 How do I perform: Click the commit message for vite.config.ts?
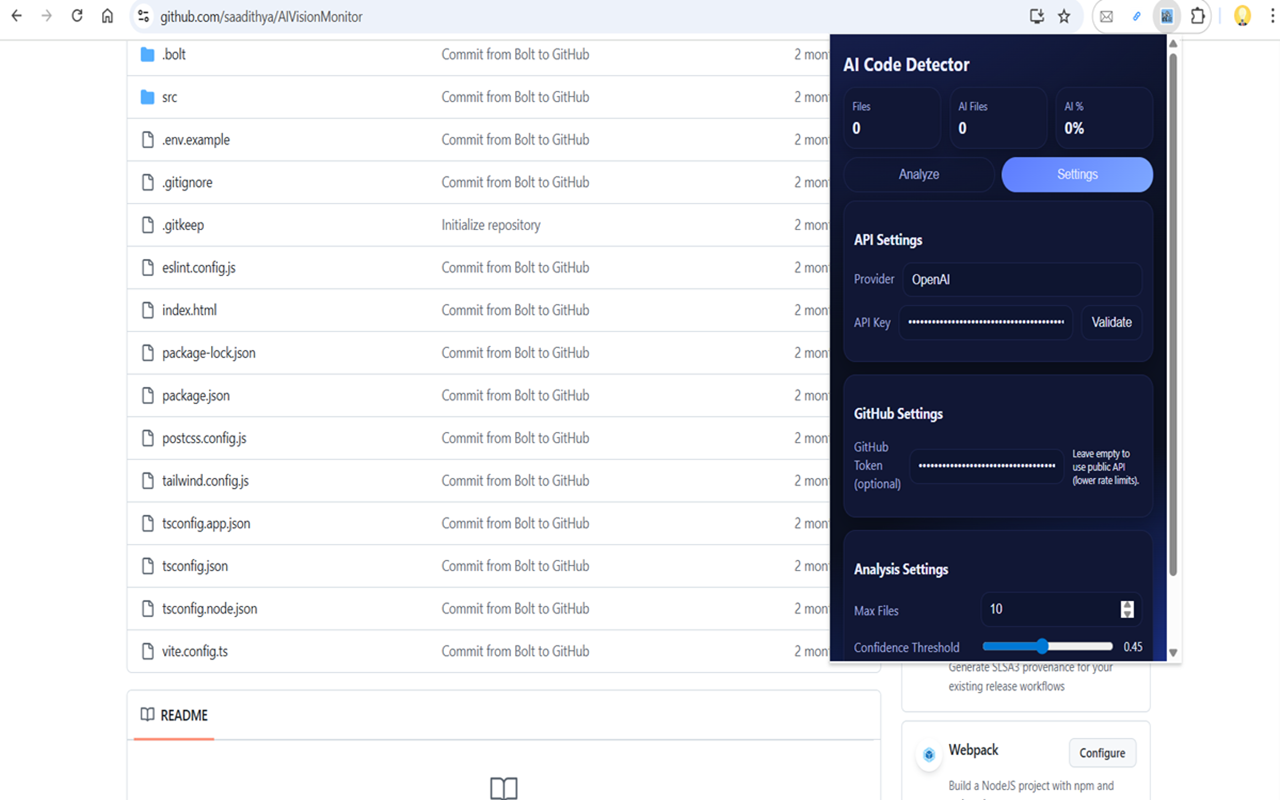coord(515,651)
